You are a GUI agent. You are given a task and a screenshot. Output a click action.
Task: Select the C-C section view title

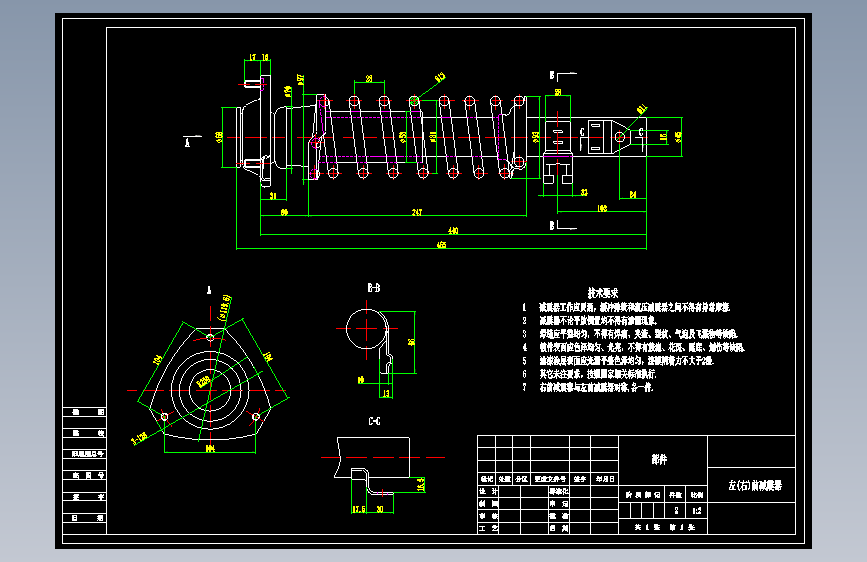pos(374,421)
